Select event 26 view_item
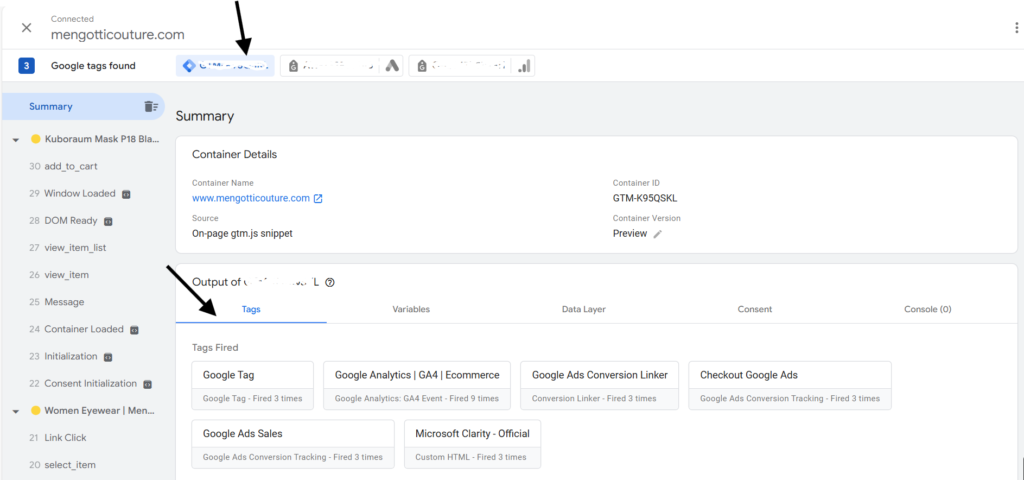 (x=59, y=275)
